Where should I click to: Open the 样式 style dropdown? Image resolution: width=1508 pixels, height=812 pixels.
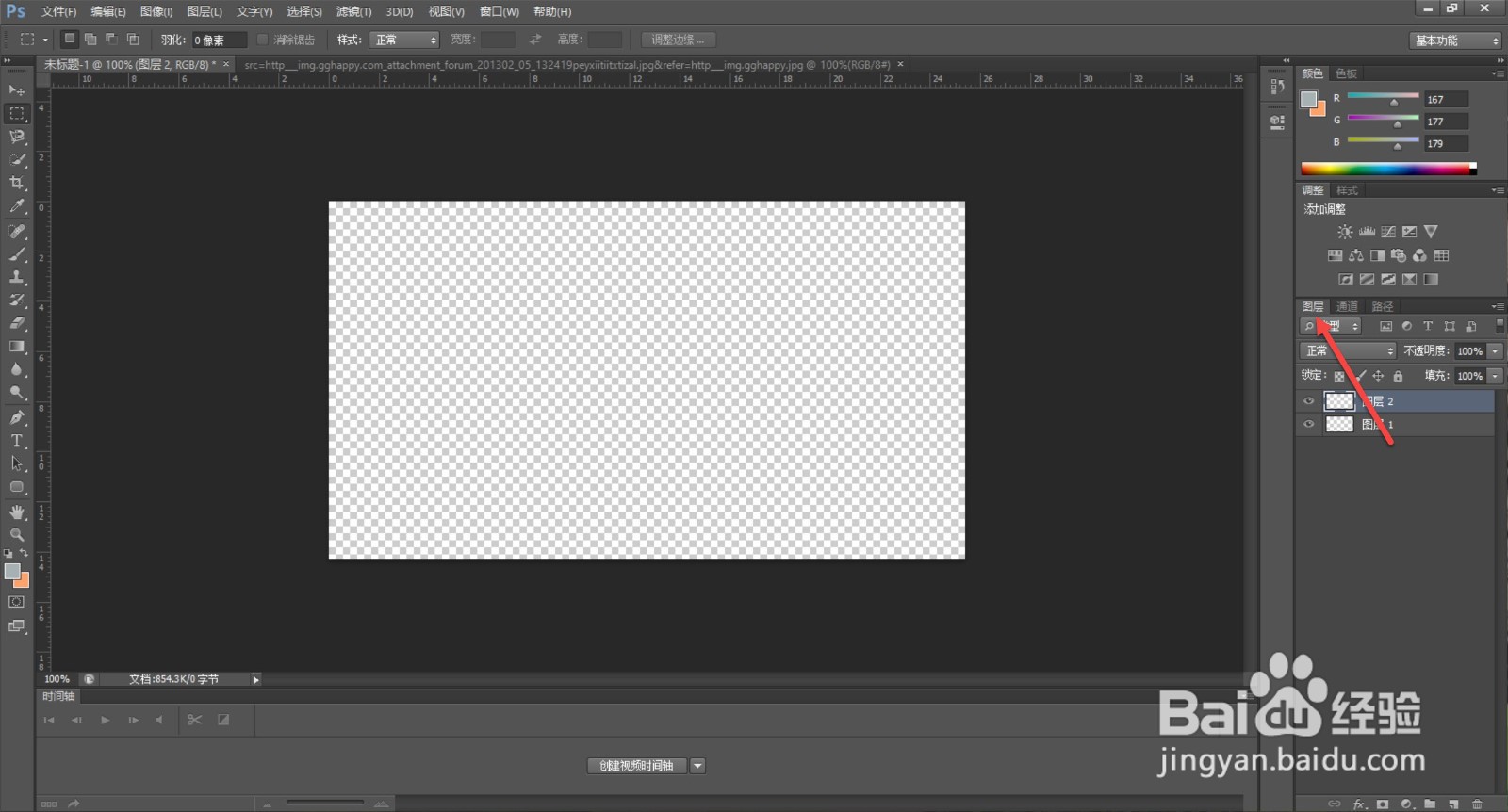pos(404,40)
